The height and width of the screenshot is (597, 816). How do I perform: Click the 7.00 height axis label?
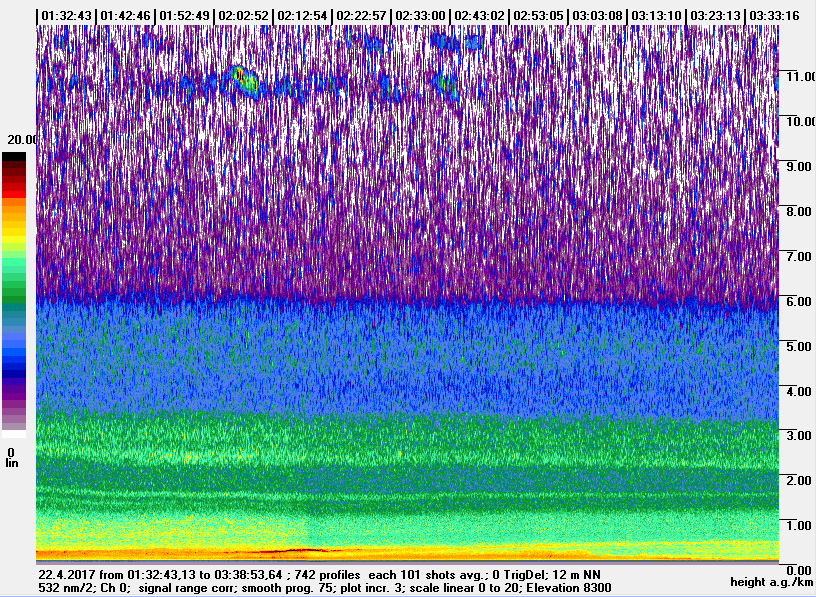tap(801, 256)
